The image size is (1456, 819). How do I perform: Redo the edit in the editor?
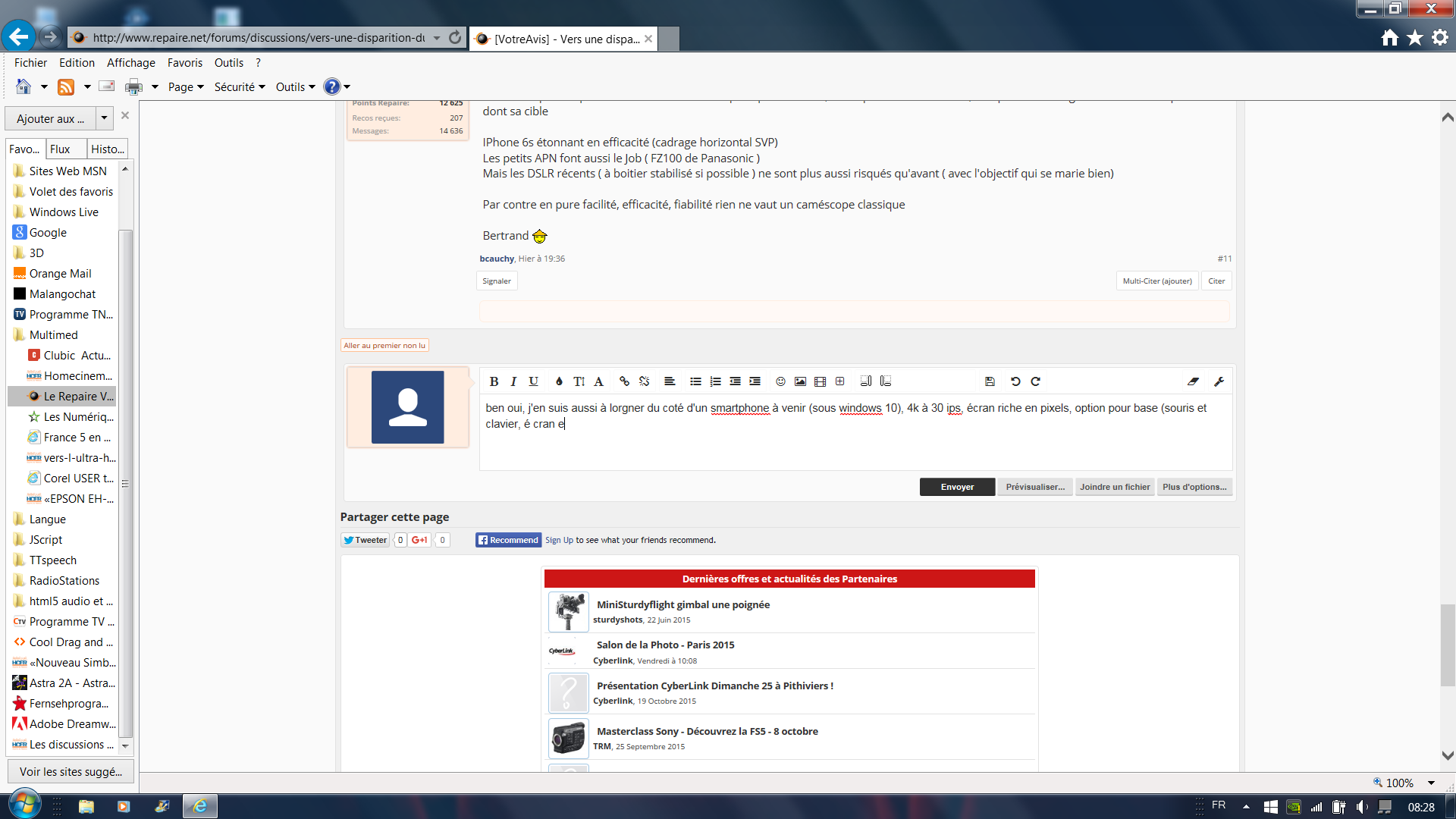(1035, 381)
